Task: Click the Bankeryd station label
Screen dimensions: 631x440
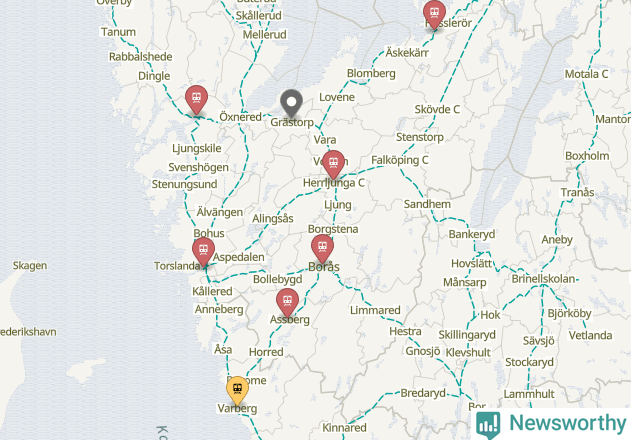Action: (472, 234)
